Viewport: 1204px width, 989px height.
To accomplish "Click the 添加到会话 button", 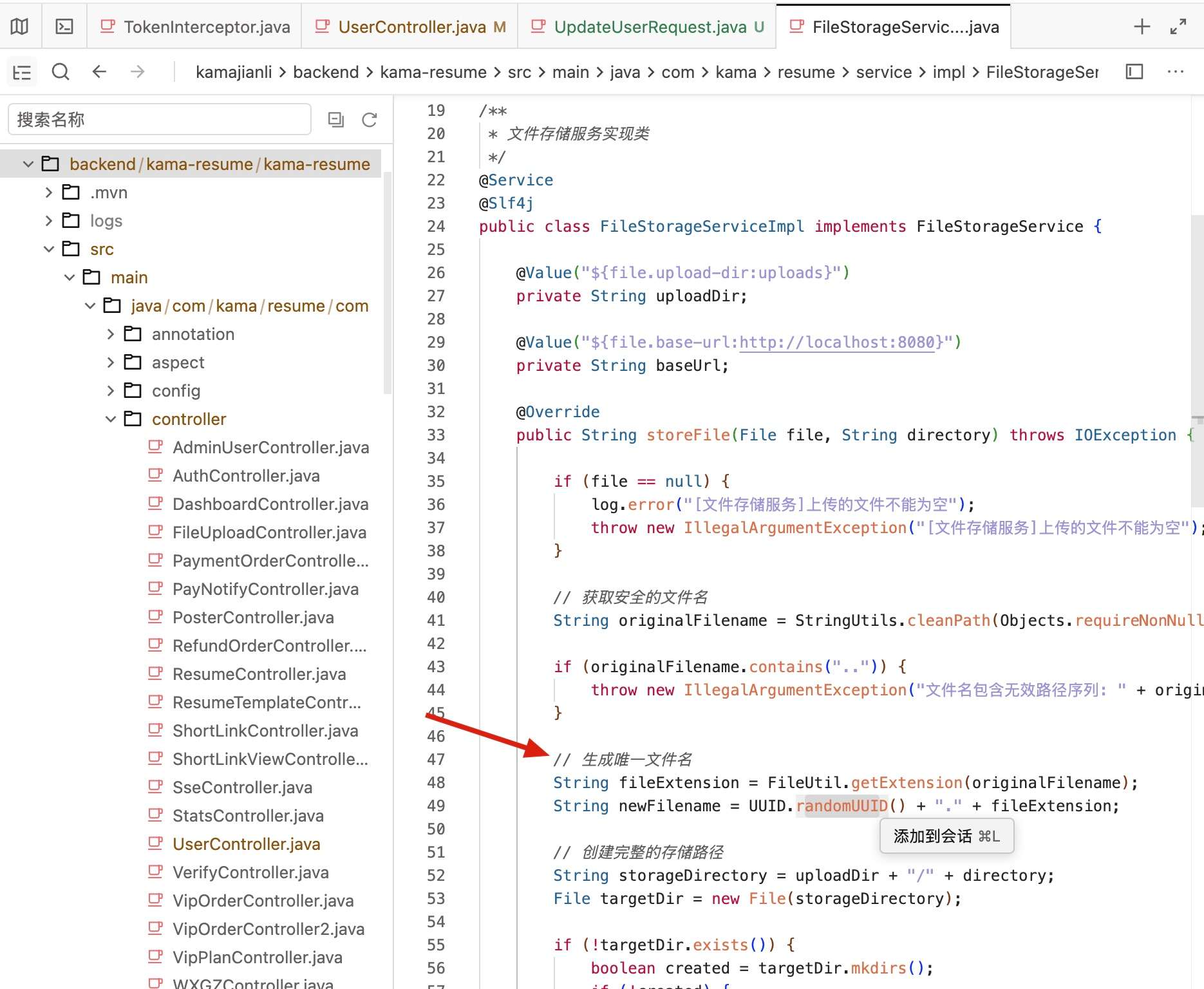I will point(946,836).
